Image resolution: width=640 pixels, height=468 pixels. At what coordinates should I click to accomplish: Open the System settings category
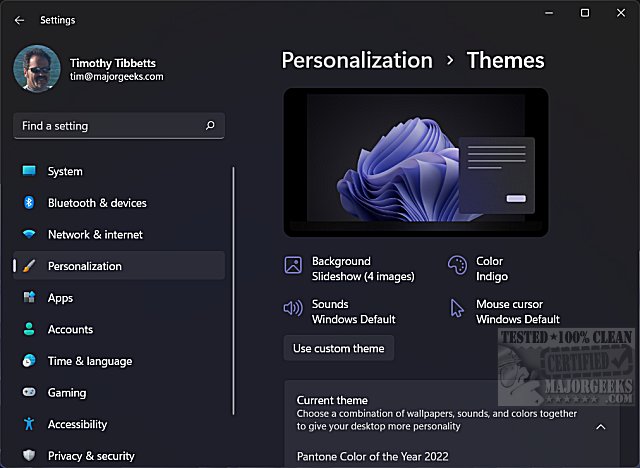pos(119,171)
